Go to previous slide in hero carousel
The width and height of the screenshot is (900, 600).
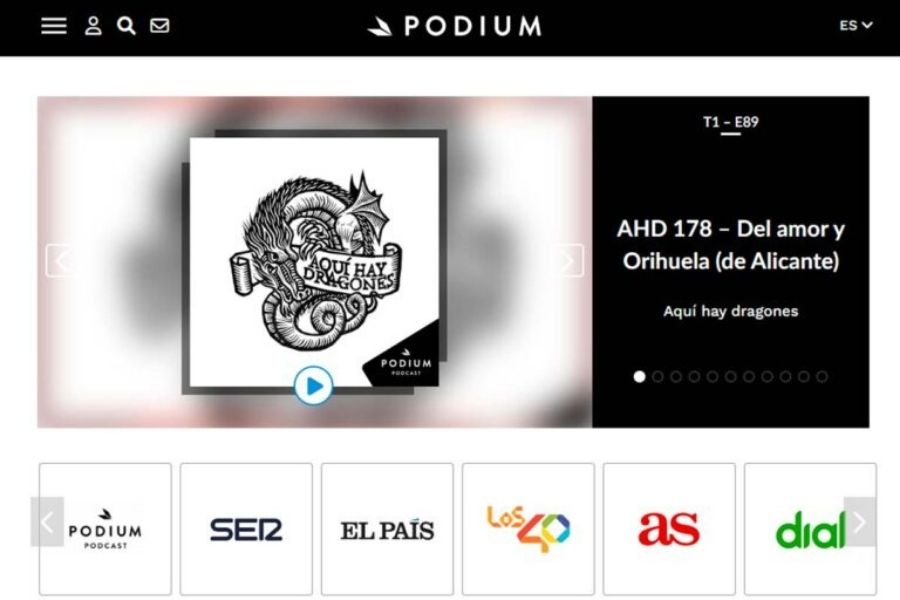pyautogui.click(x=61, y=261)
